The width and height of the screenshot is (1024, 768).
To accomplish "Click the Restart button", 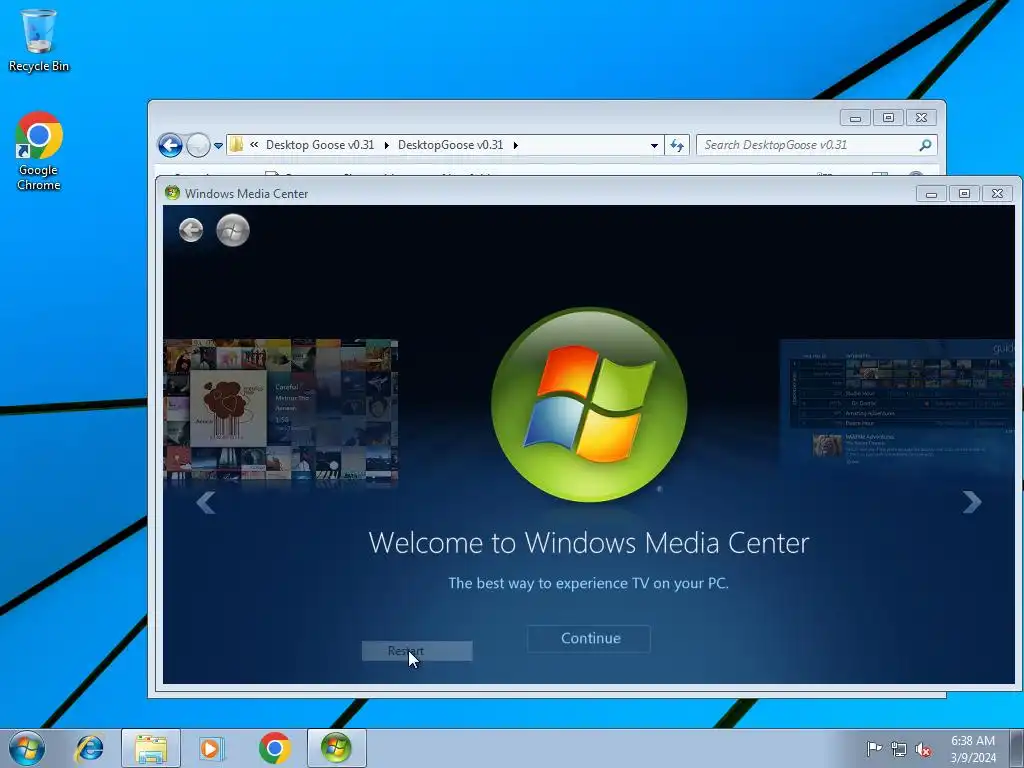I will pos(417,651).
